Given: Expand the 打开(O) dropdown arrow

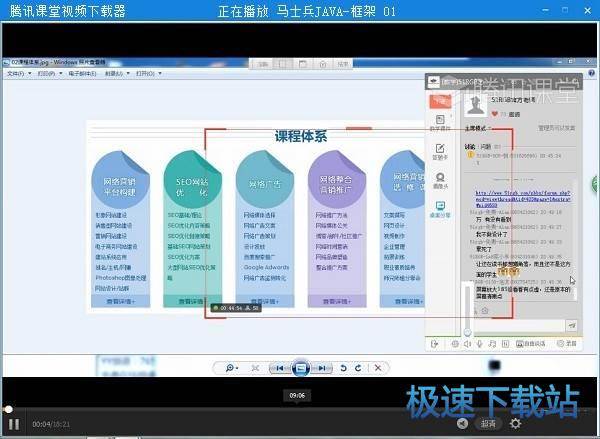Looking at the screenshot, I should [x=160, y=73].
